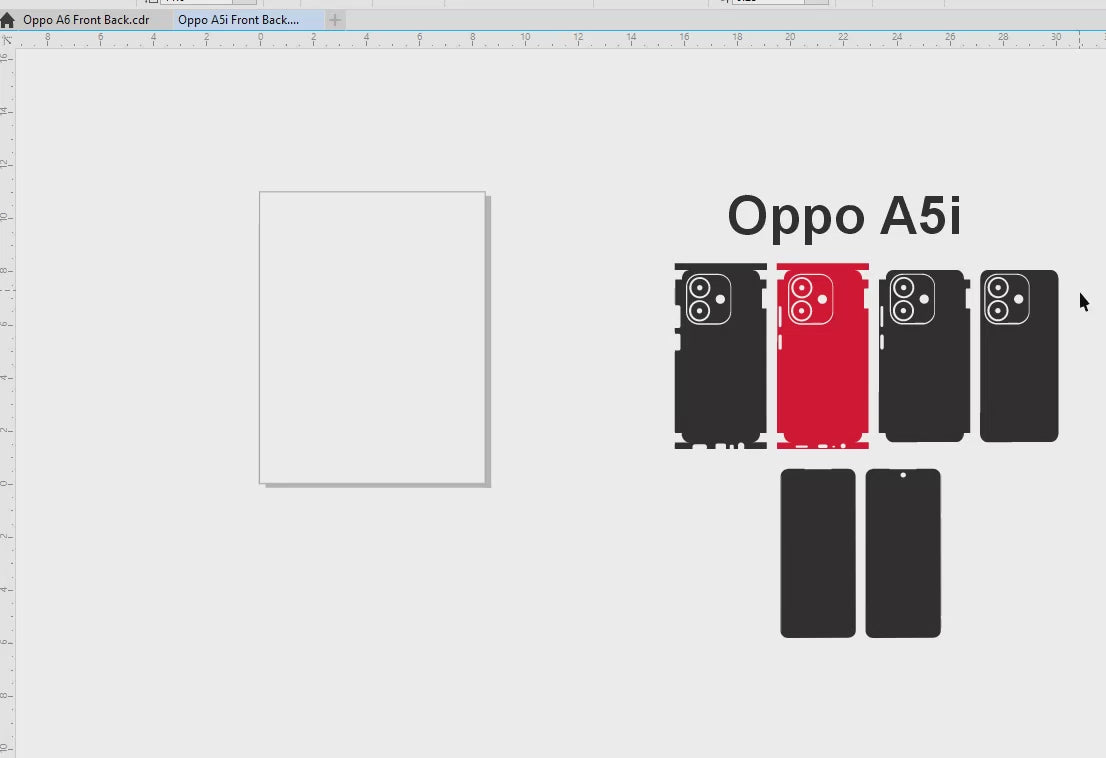Select the Oppo A5i heading text

pyautogui.click(x=844, y=216)
